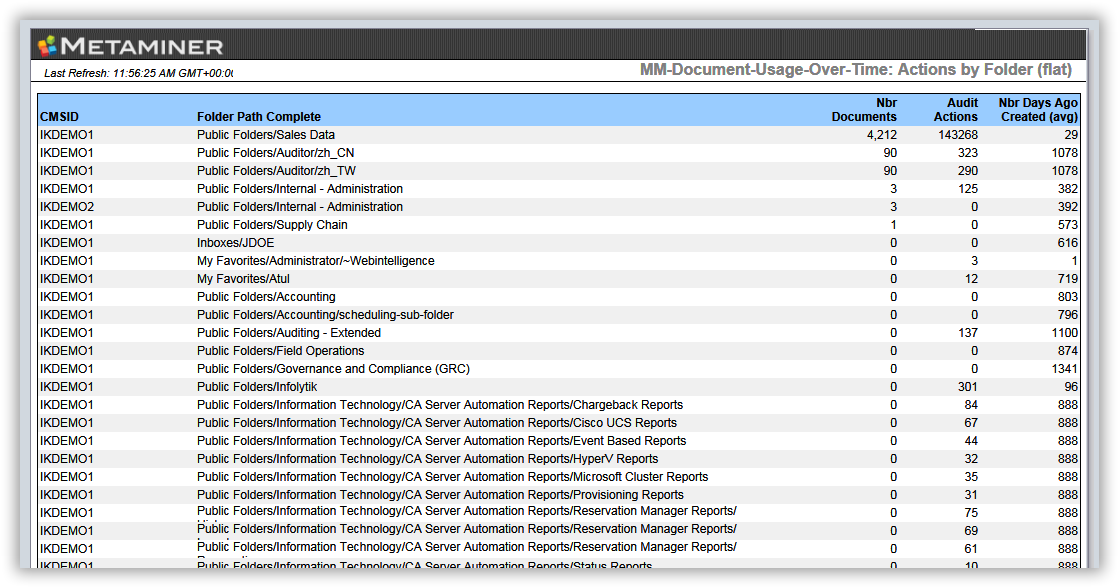This screenshot has width=1119, height=588.
Task: Click Nbr Days Ago Created (avg) header
Action: pos(1038,110)
